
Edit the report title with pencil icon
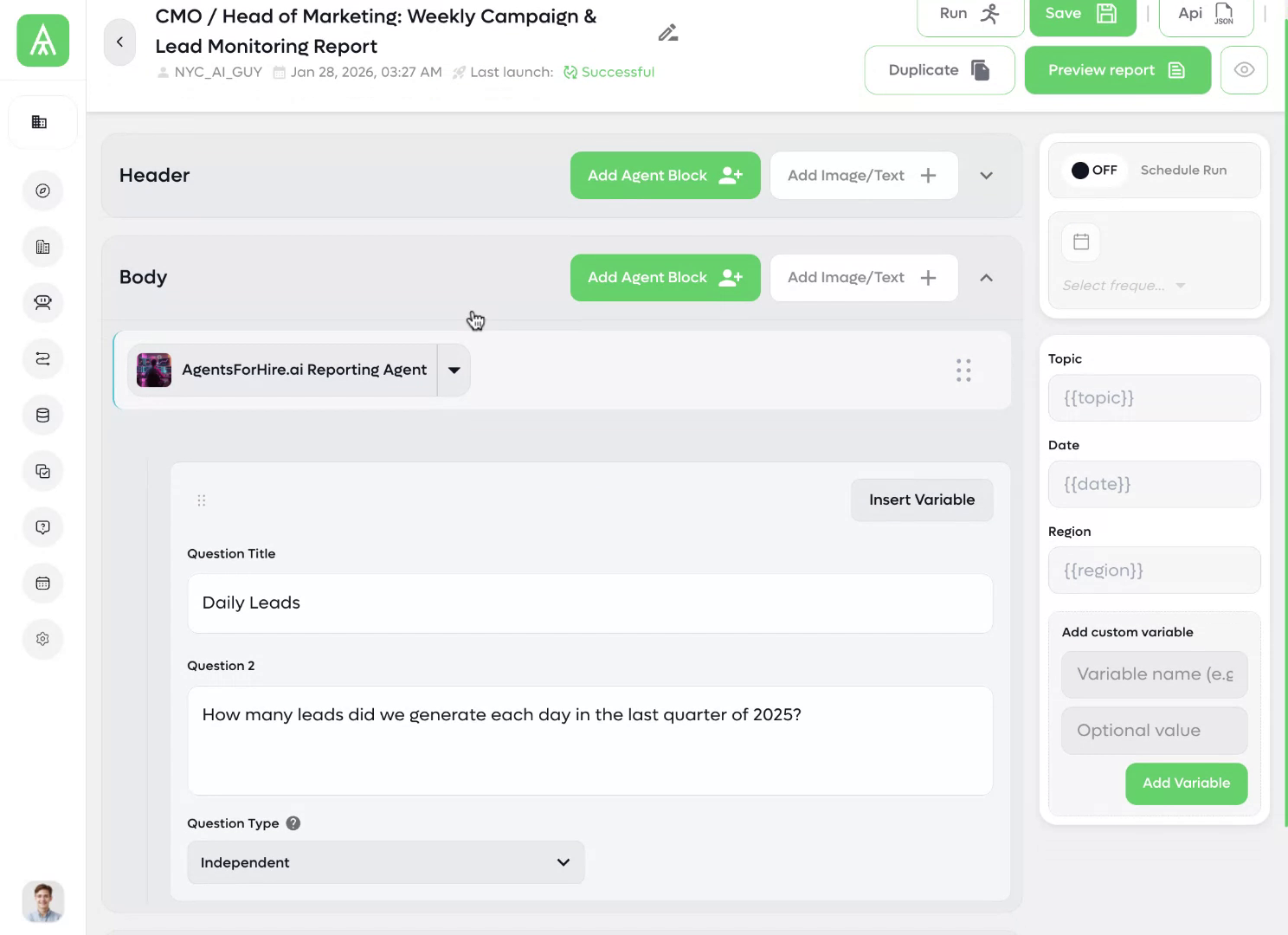(667, 33)
